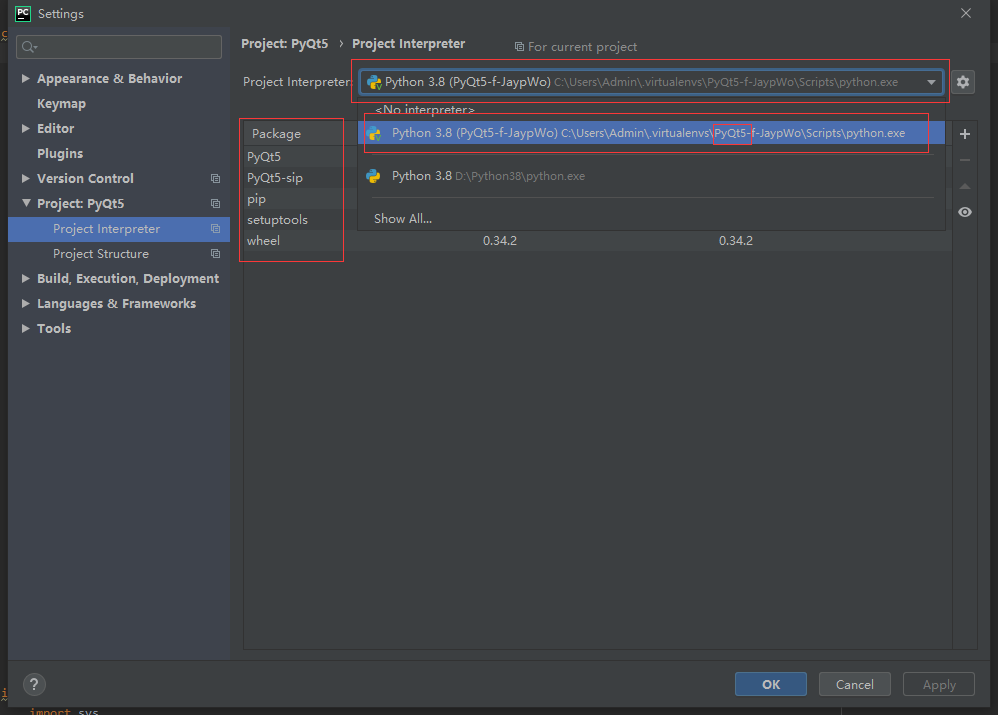Open the Keymap settings page
The width and height of the screenshot is (998, 715).
[x=61, y=104]
